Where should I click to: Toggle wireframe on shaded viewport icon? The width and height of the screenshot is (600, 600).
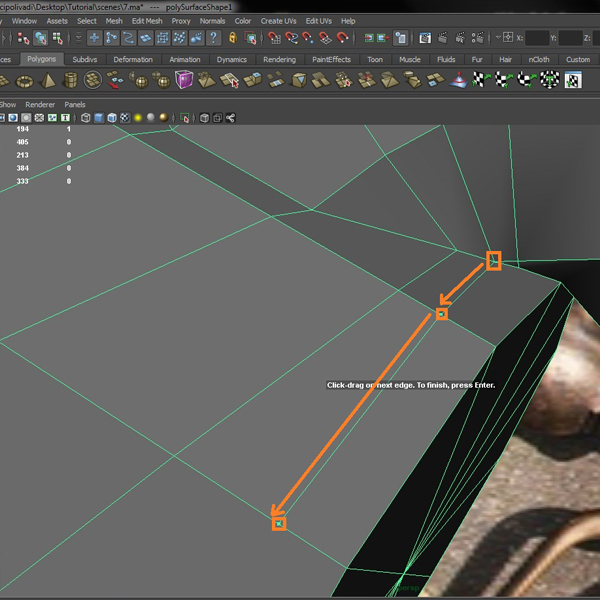click(x=112, y=118)
